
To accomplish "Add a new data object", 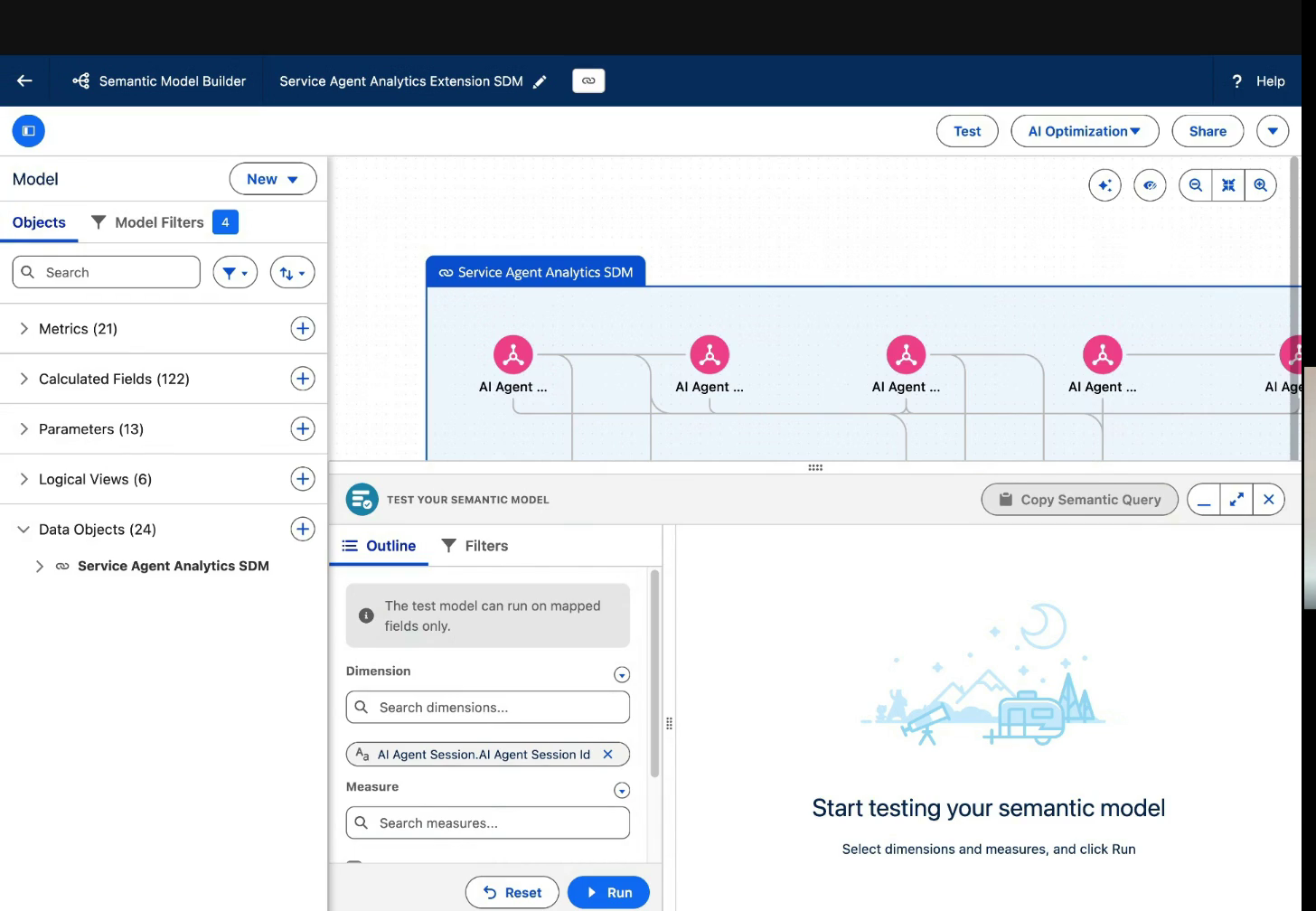I will click(x=303, y=529).
